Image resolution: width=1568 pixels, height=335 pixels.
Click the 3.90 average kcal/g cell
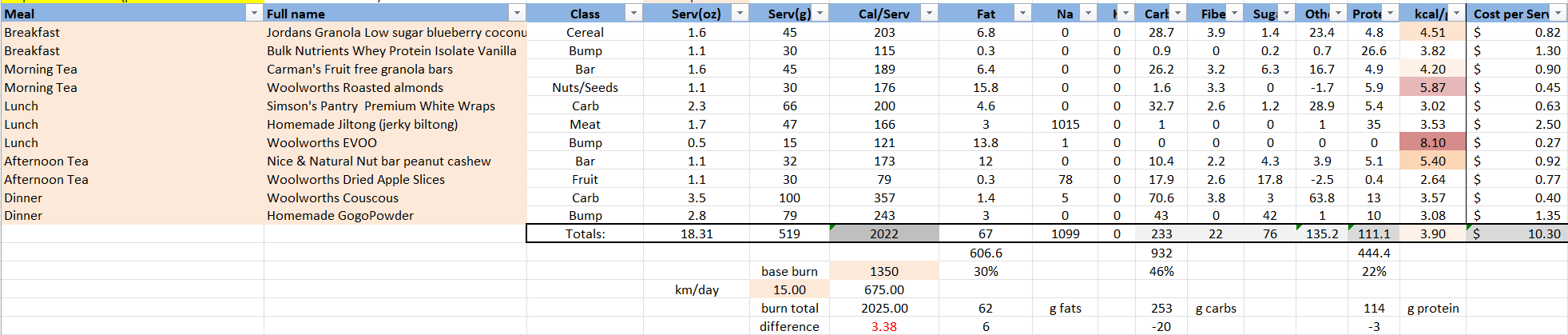pos(1432,233)
